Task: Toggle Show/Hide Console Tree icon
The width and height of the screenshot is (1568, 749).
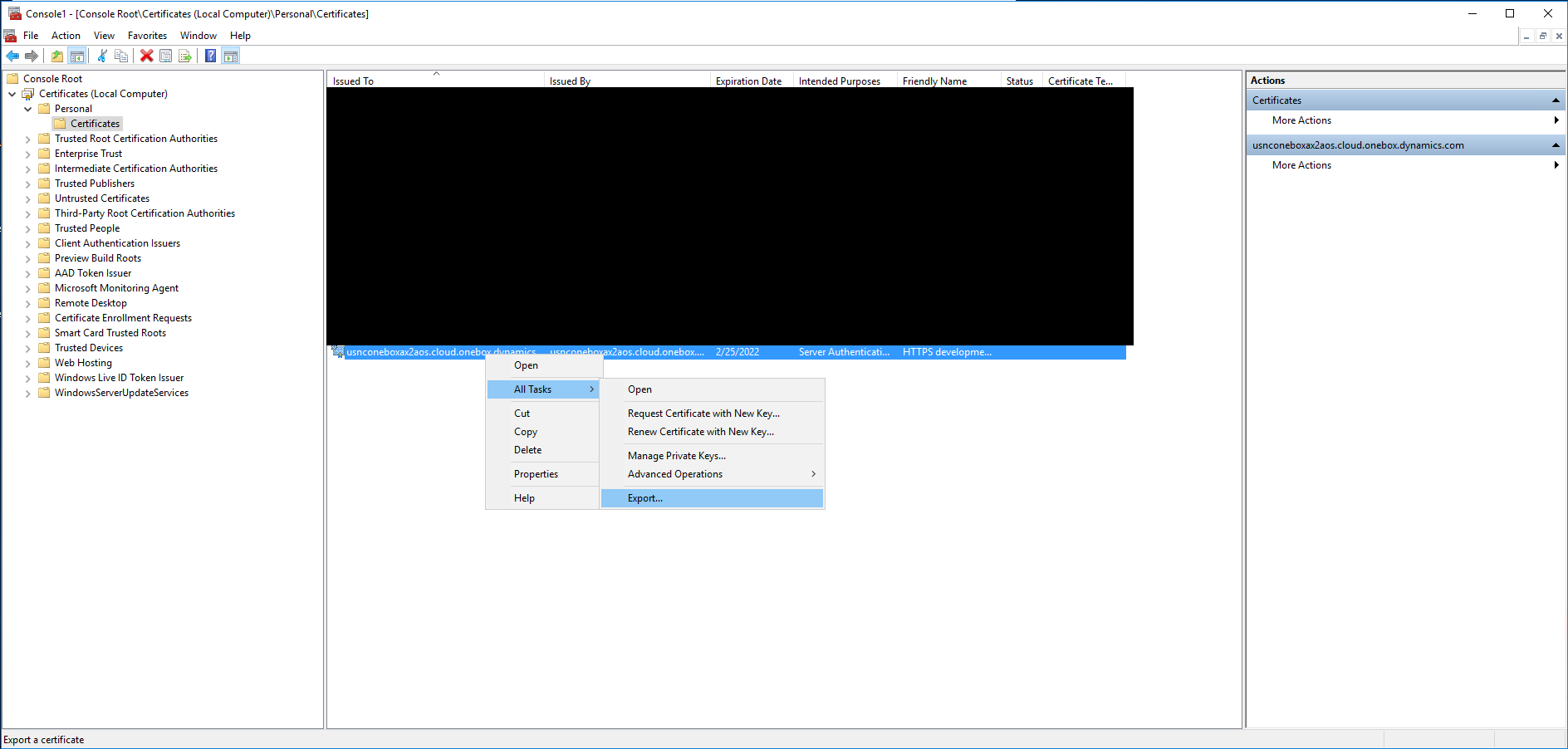Action: (x=77, y=56)
